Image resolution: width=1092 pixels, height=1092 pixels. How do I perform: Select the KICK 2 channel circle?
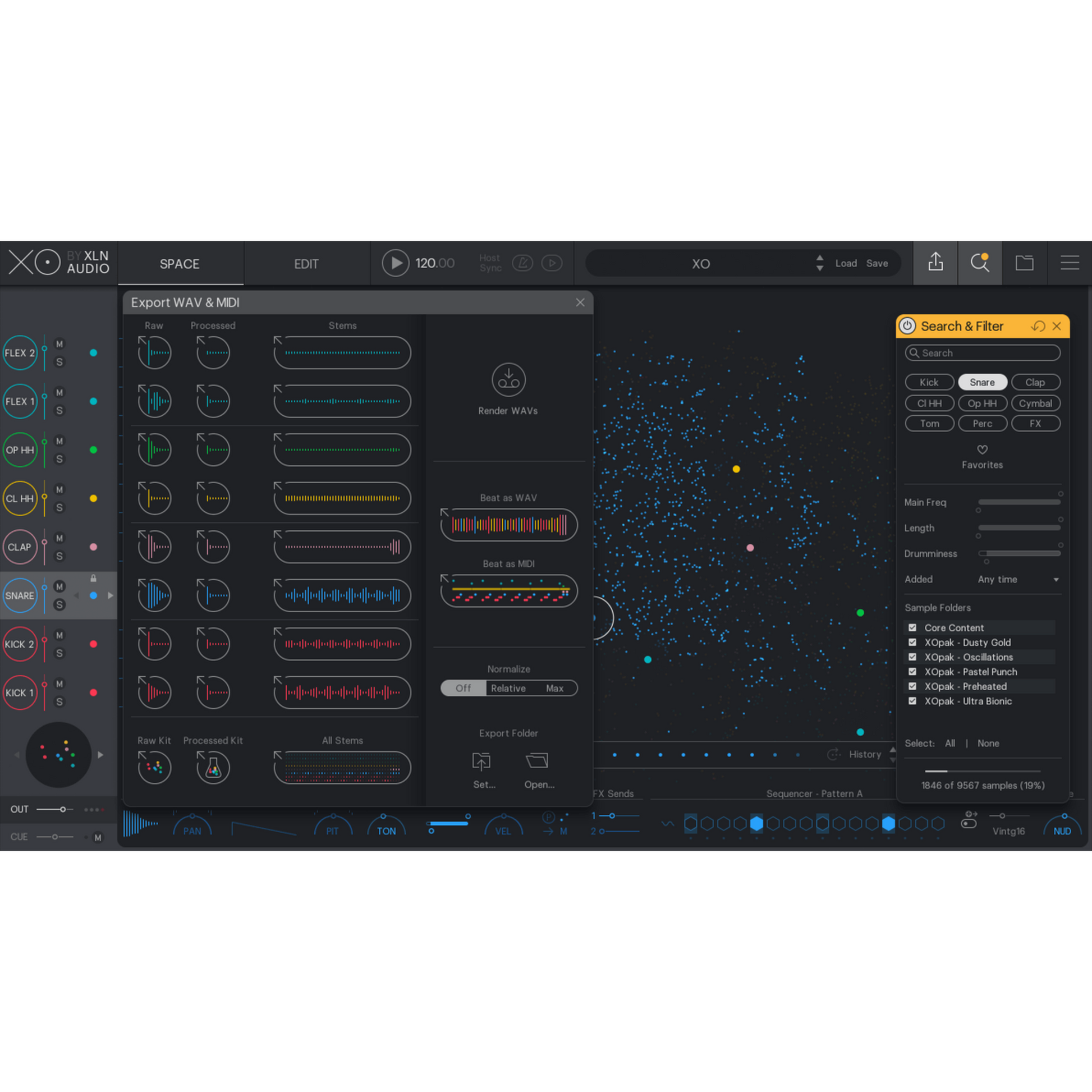click(20, 644)
